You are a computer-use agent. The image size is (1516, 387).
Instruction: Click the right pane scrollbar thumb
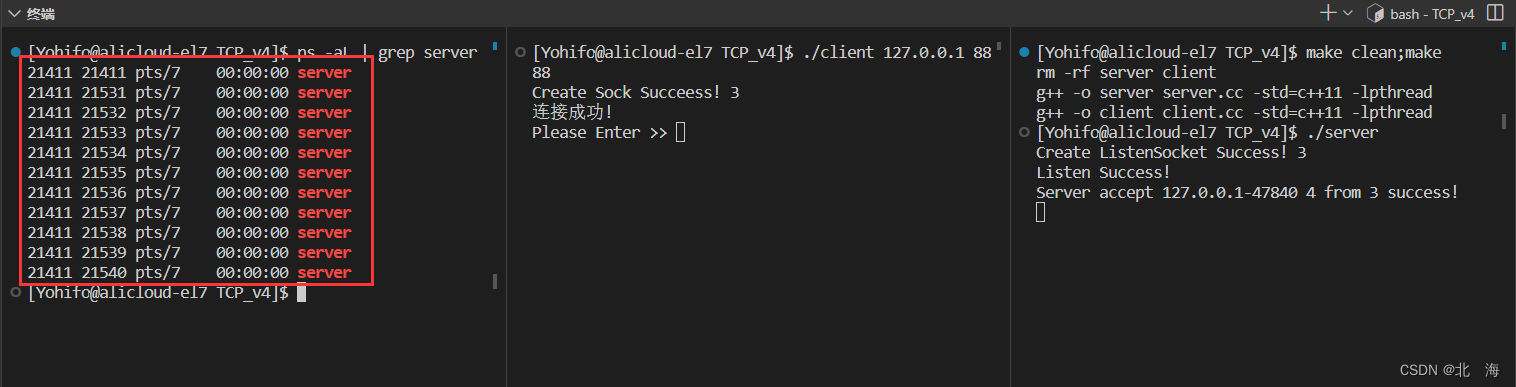[1503, 121]
